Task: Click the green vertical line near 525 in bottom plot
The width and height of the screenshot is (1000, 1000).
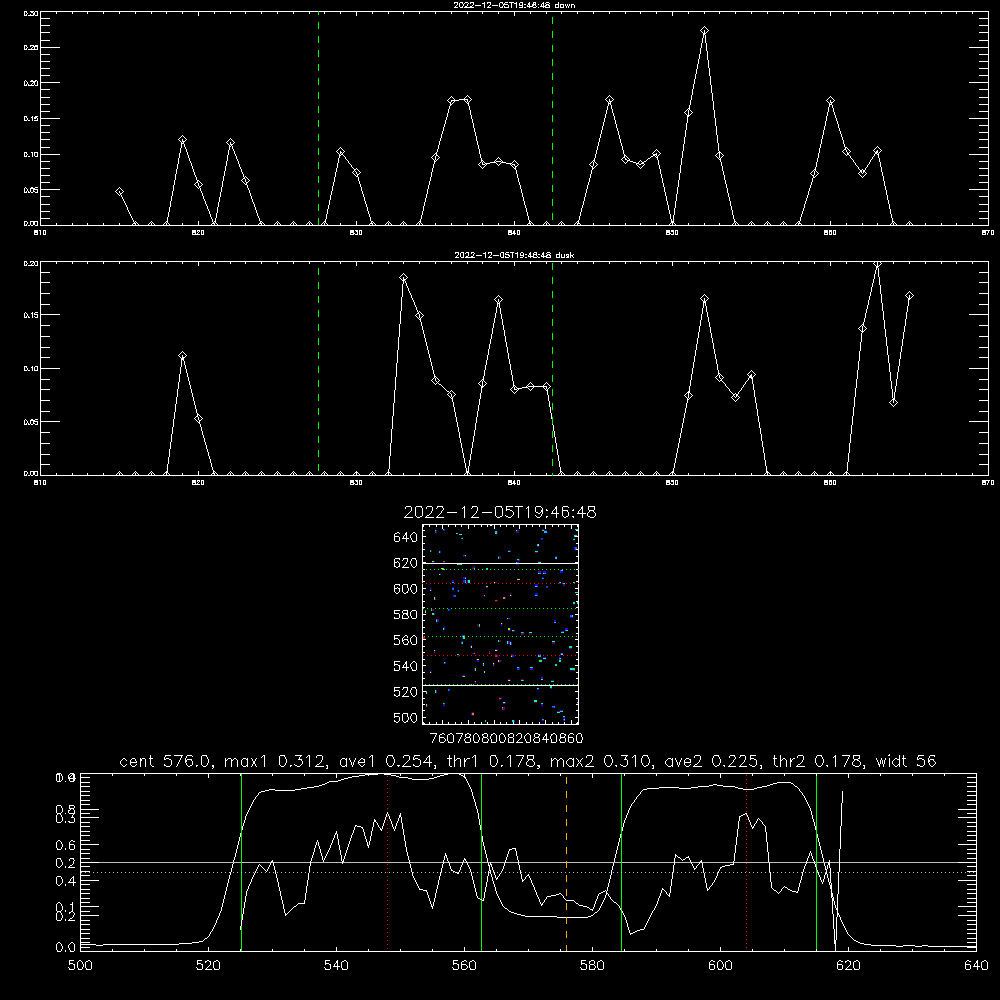Action: (x=241, y=862)
